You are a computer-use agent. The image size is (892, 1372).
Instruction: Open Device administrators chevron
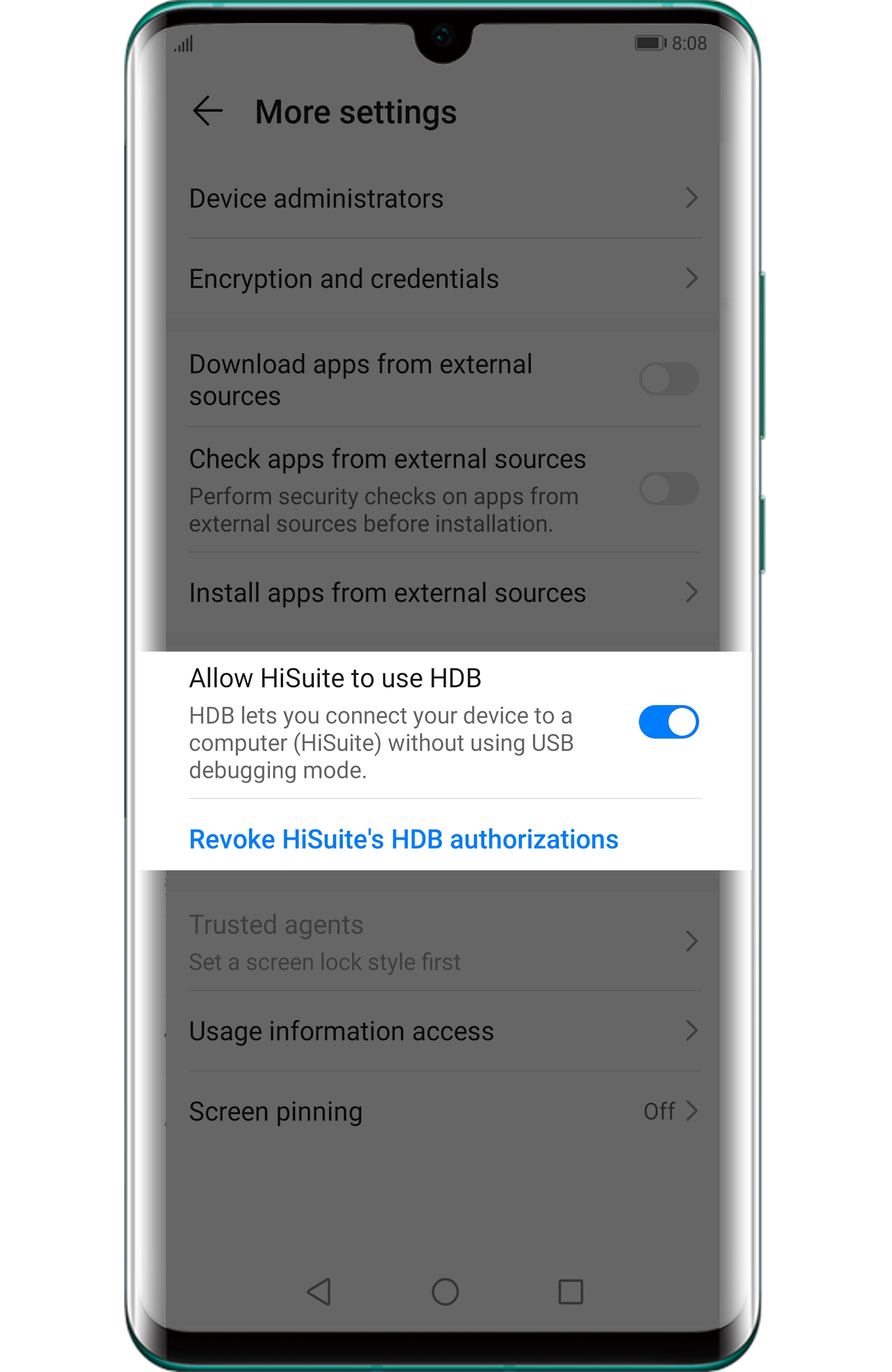coord(692,198)
